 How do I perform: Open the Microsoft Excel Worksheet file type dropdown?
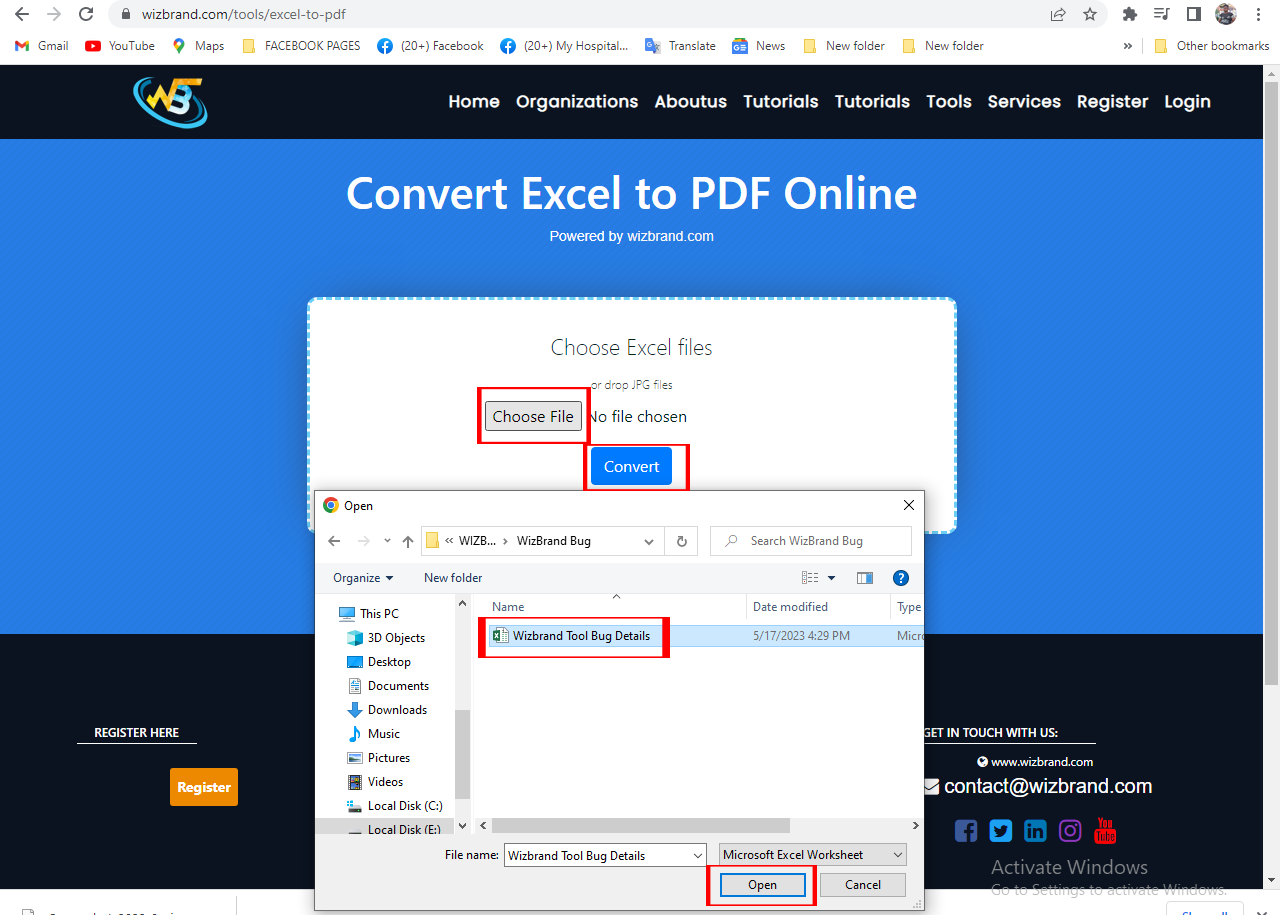[x=813, y=855]
